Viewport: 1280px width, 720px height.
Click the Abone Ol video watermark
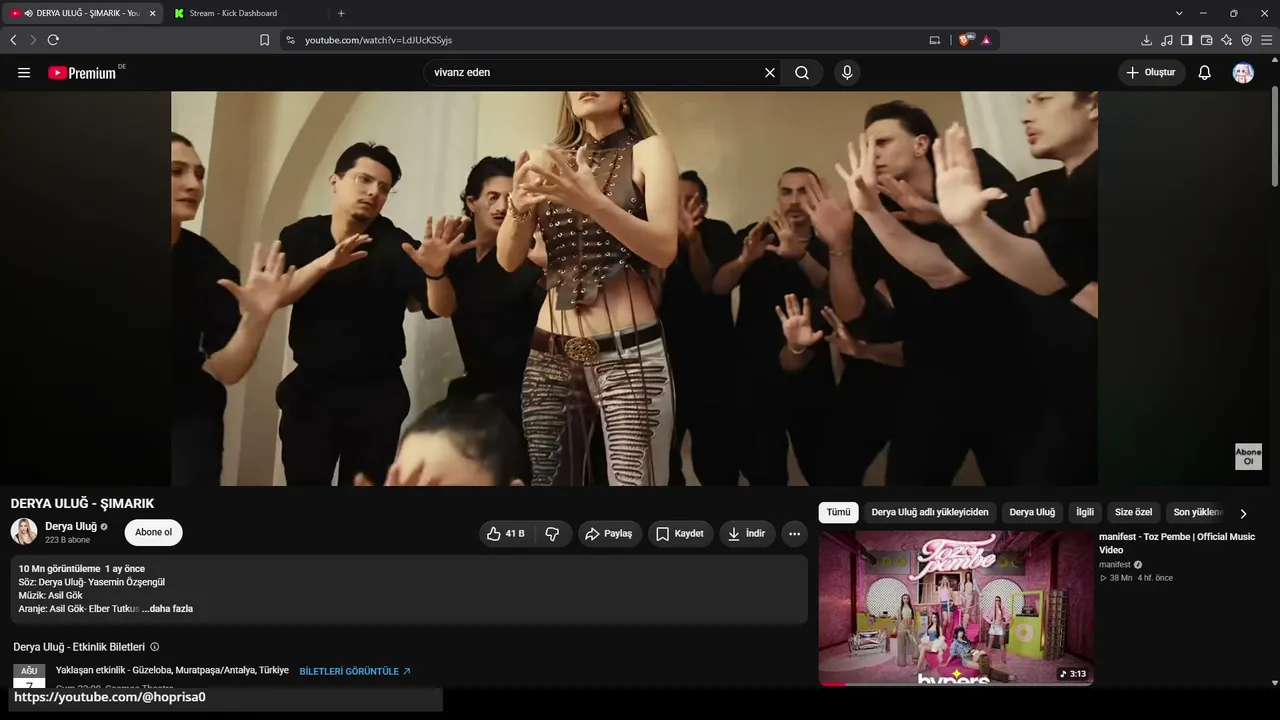[1248, 456]
